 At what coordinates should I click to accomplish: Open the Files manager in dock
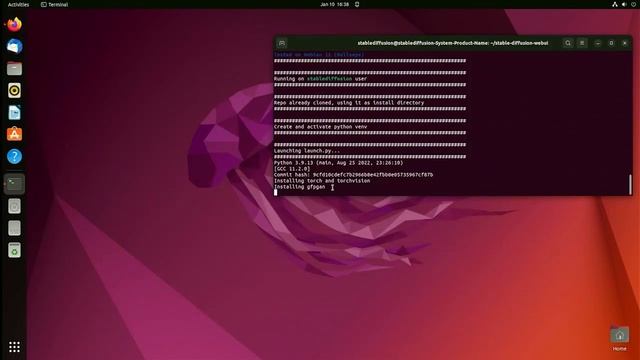click(14, 69)
